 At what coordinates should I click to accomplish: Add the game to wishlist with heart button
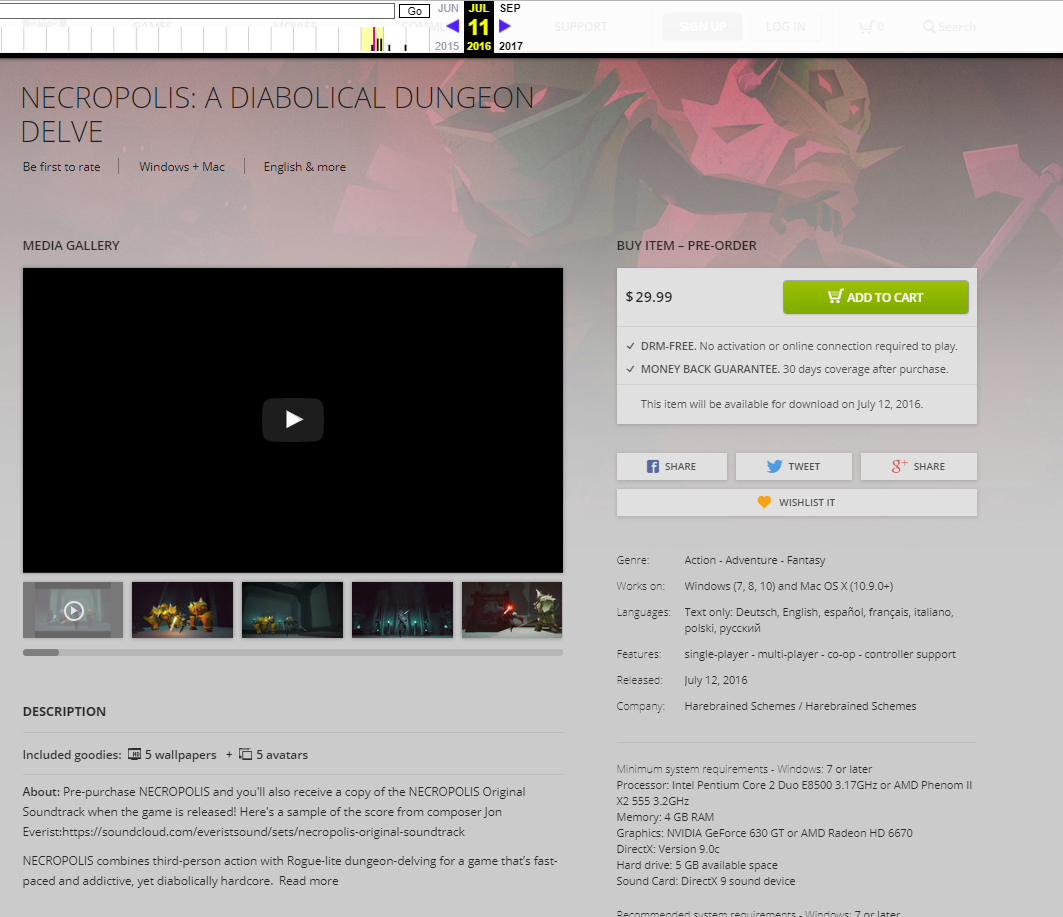(x=797, y=502)
